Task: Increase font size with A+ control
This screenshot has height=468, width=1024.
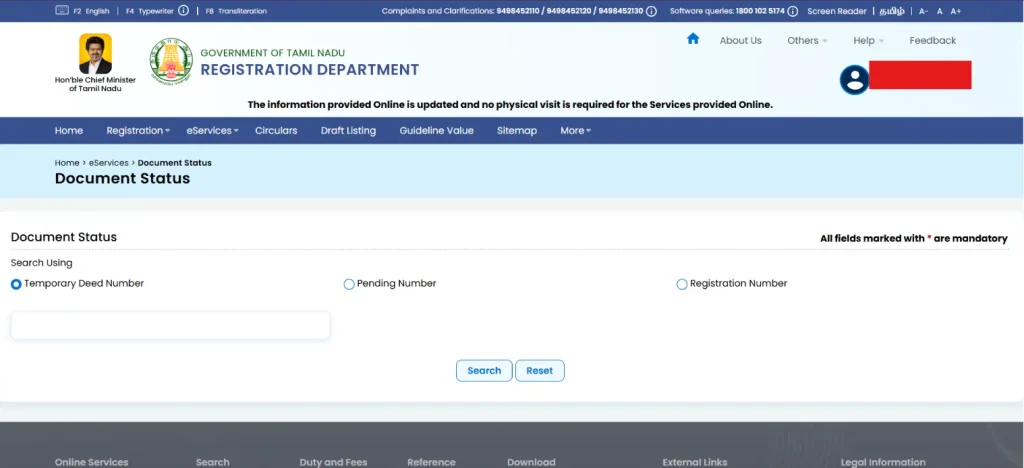Action: click(x=955, y=11)
